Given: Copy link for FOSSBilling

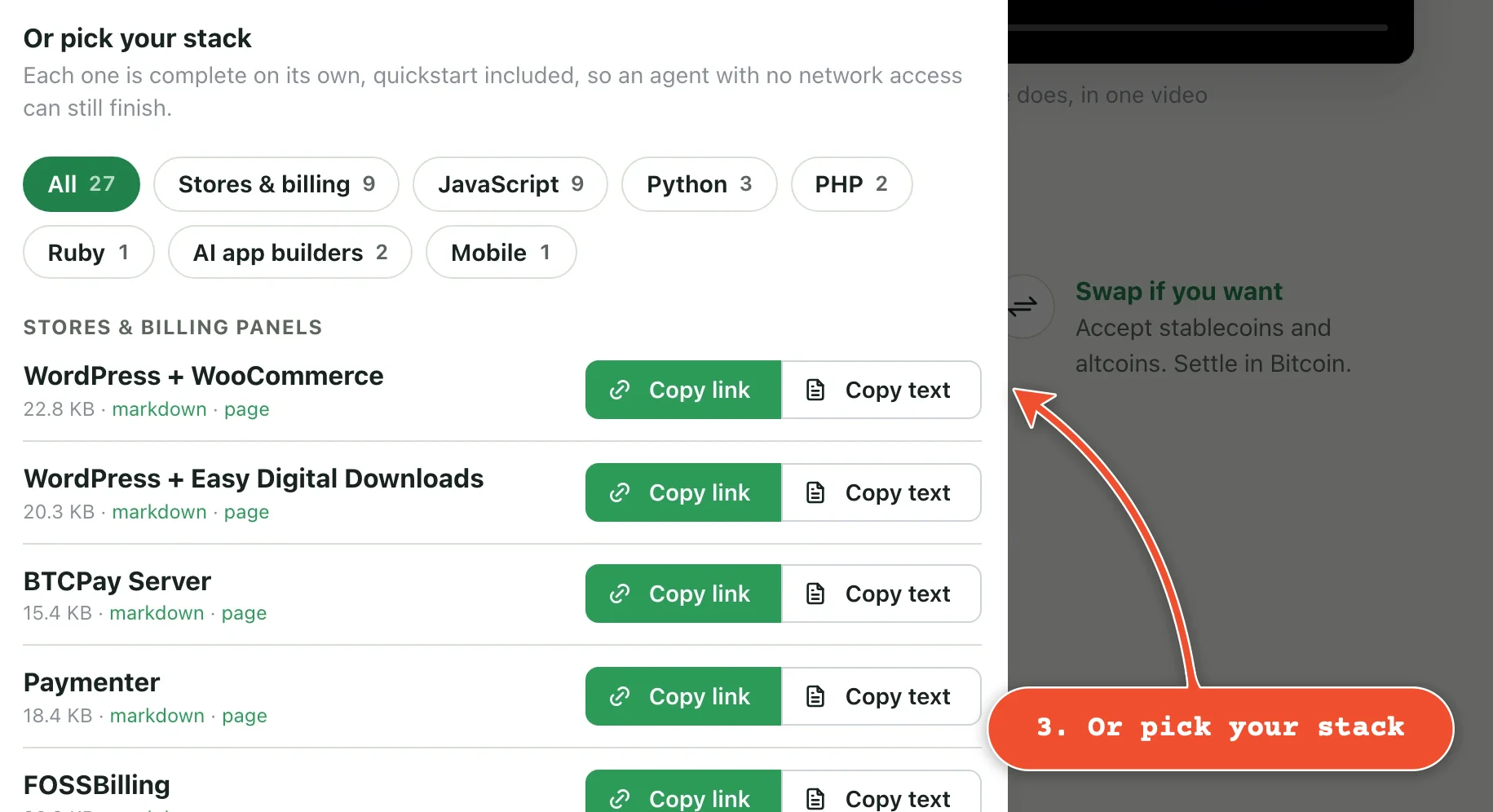Looking at the screenshot, I should pos(683,792).
